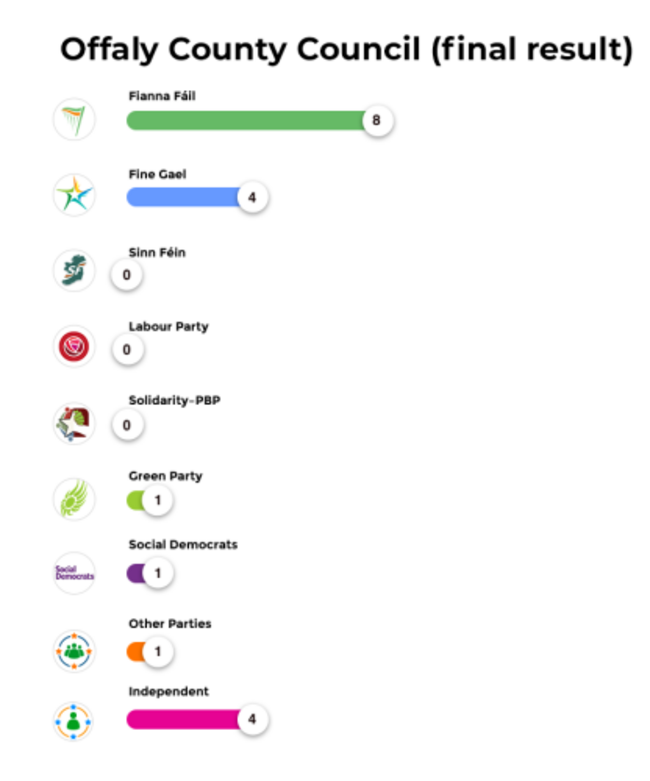Open the Solidarity-PBP party logo
Viewport: 650px width, 781px height.
click(x=73, y=424)
